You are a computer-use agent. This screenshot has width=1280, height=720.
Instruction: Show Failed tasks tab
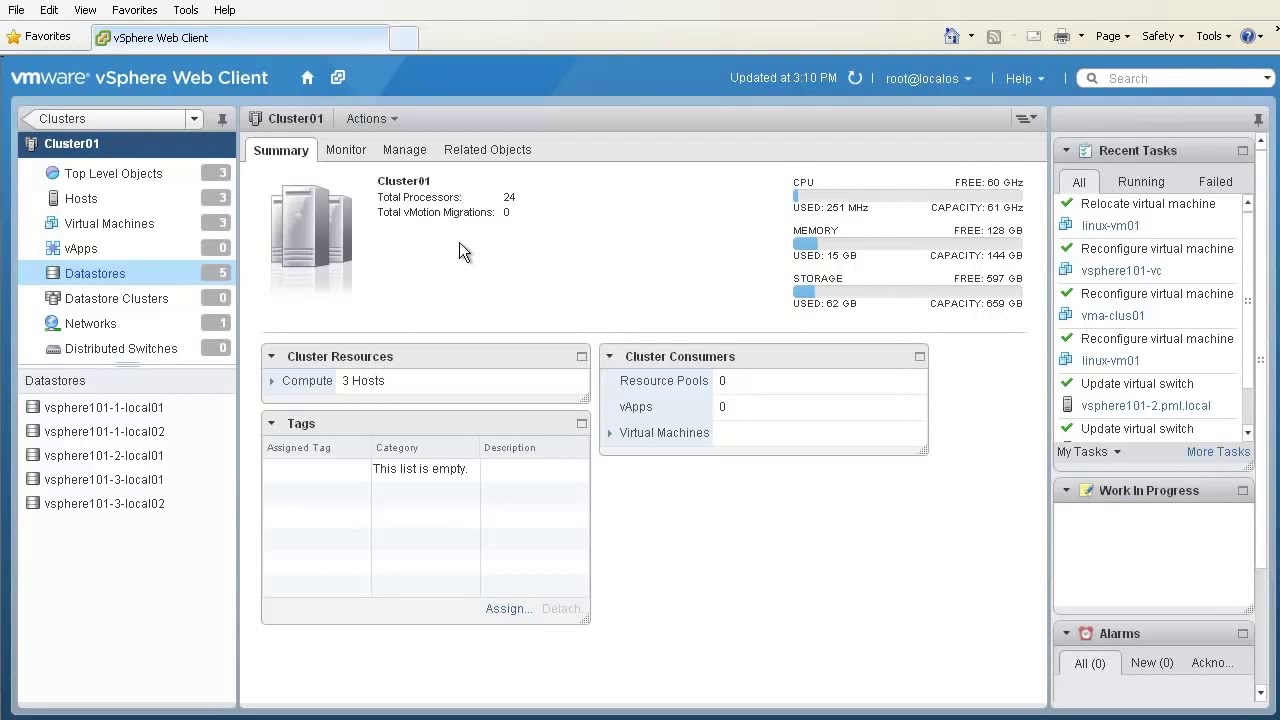pyautogui.click(x=1215, y=182)
